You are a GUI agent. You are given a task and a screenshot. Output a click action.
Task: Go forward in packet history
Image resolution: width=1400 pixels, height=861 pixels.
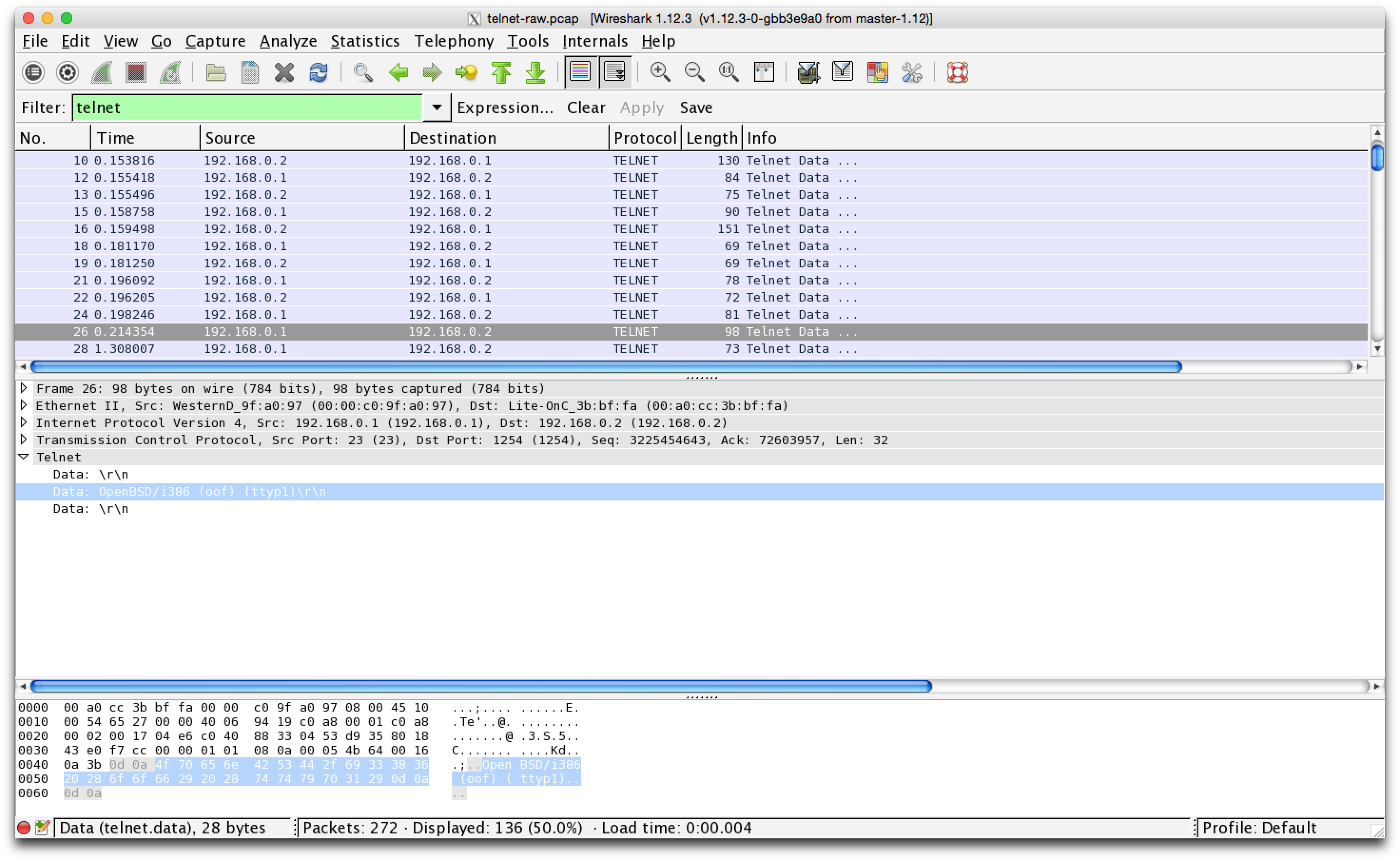433,72
